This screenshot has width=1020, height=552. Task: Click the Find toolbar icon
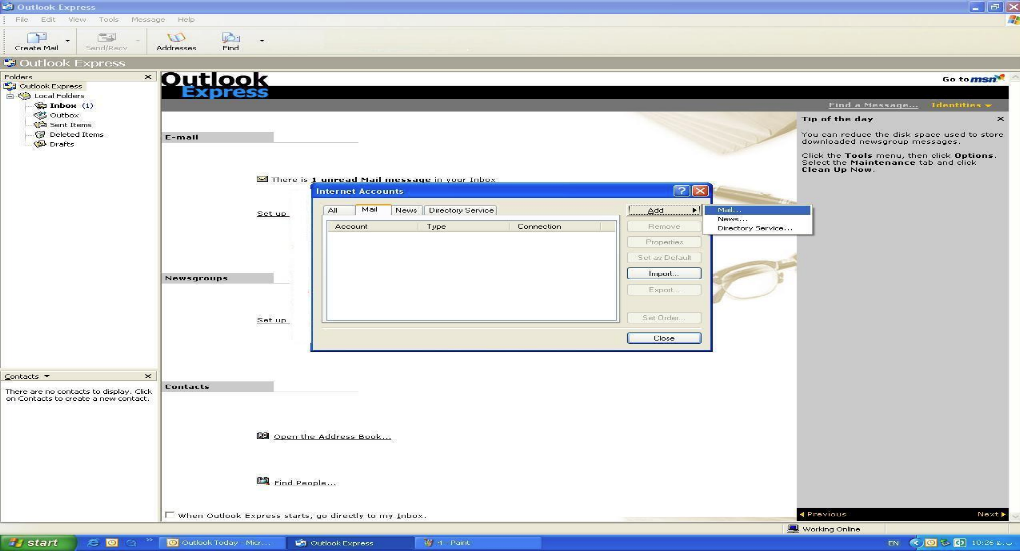[x=231, y=38]
